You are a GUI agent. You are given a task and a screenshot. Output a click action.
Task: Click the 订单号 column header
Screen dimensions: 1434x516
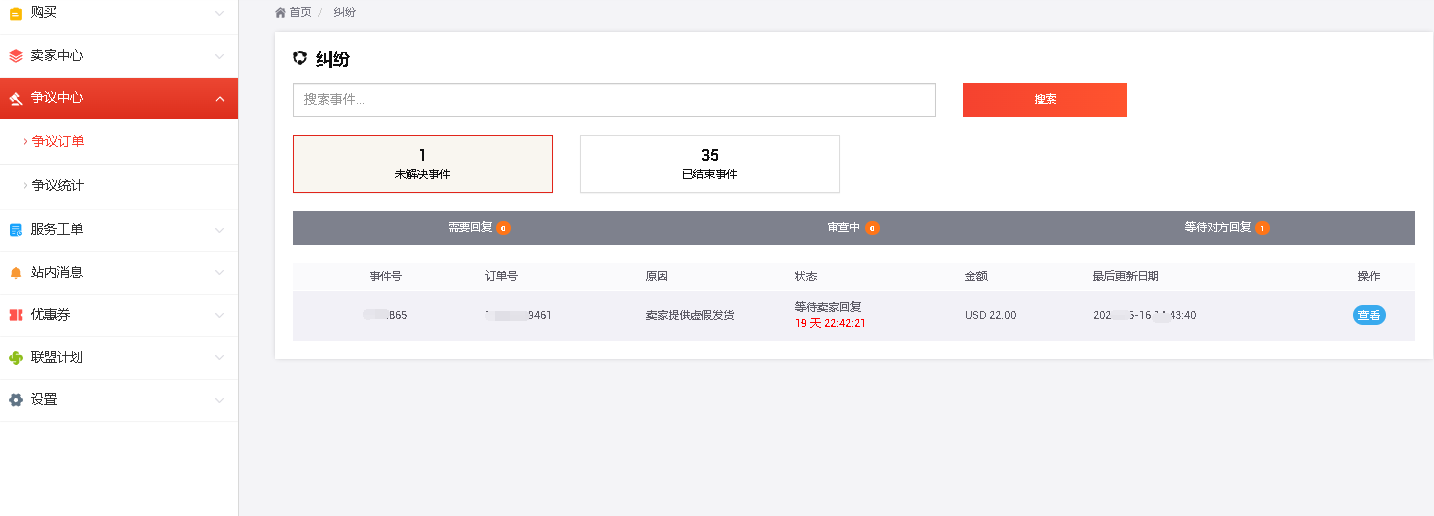[x=501, y=276]
